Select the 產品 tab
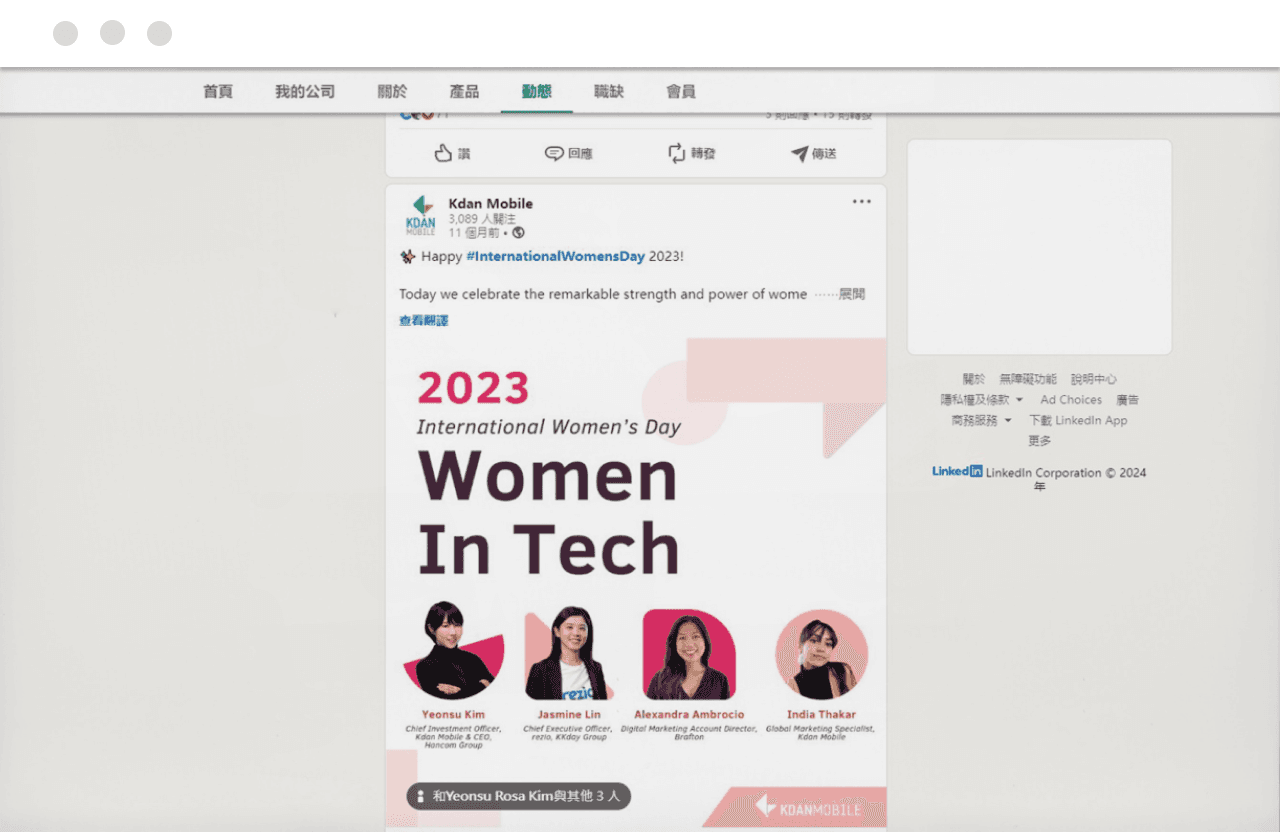 pyautogui.click(x=464, y=91)
